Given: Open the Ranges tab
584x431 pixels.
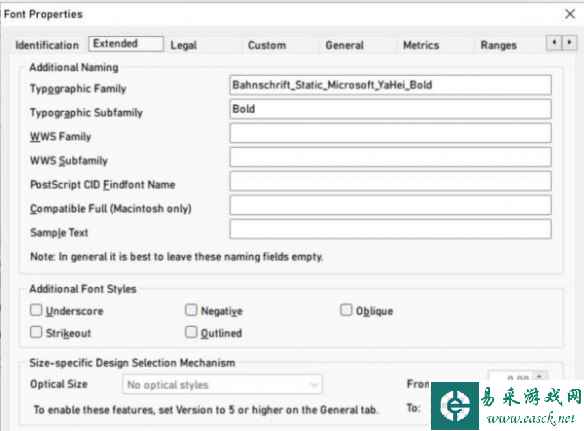Looking at the screenshot, I should click(x=499, y=45).
